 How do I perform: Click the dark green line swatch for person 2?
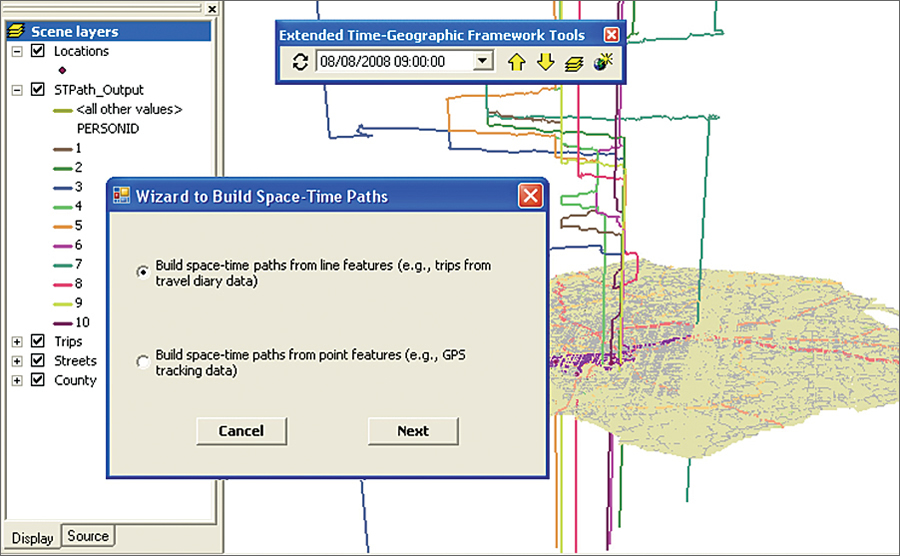pos(63,168)
